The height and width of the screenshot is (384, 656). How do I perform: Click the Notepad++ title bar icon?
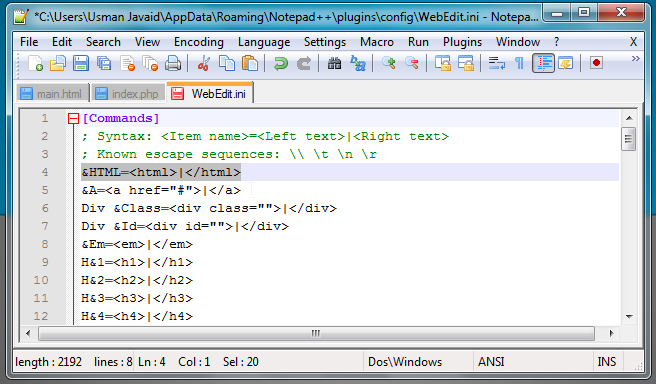point(21,17)
